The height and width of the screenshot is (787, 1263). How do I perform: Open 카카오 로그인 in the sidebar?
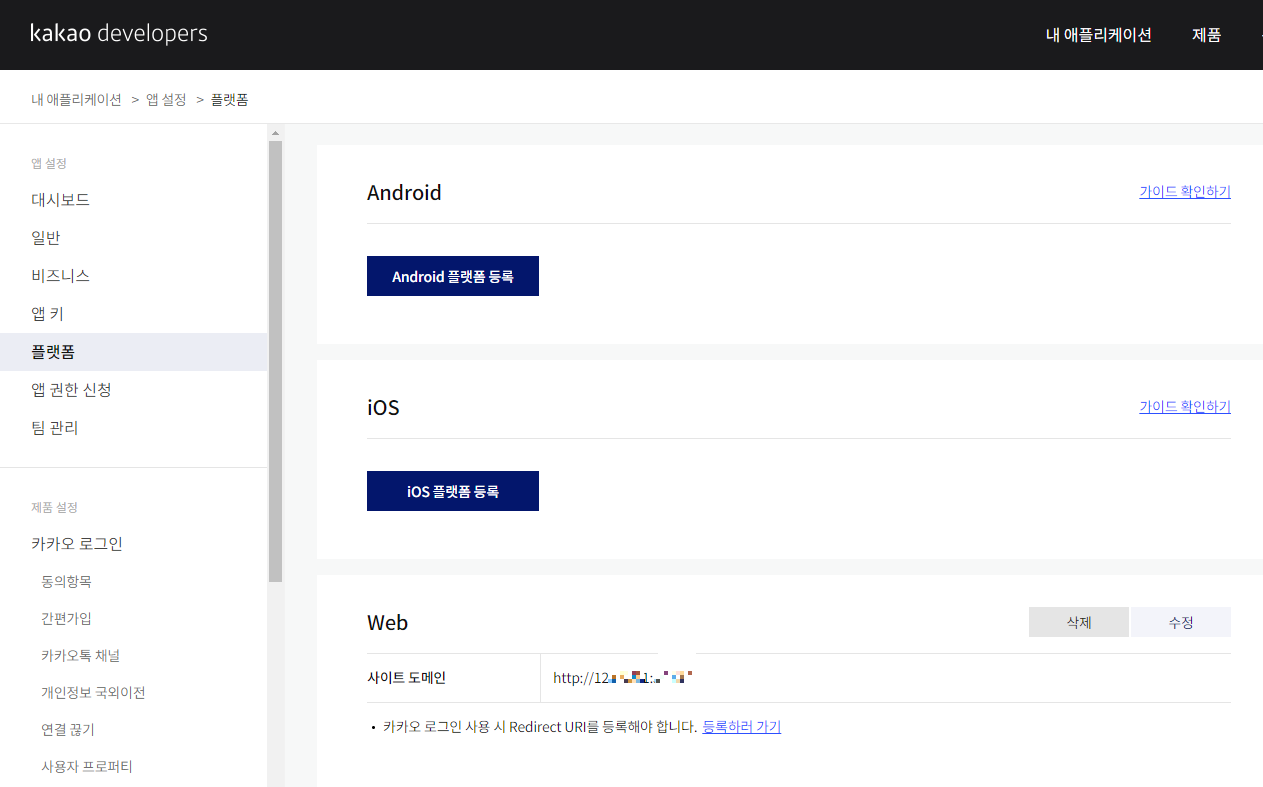77,544
